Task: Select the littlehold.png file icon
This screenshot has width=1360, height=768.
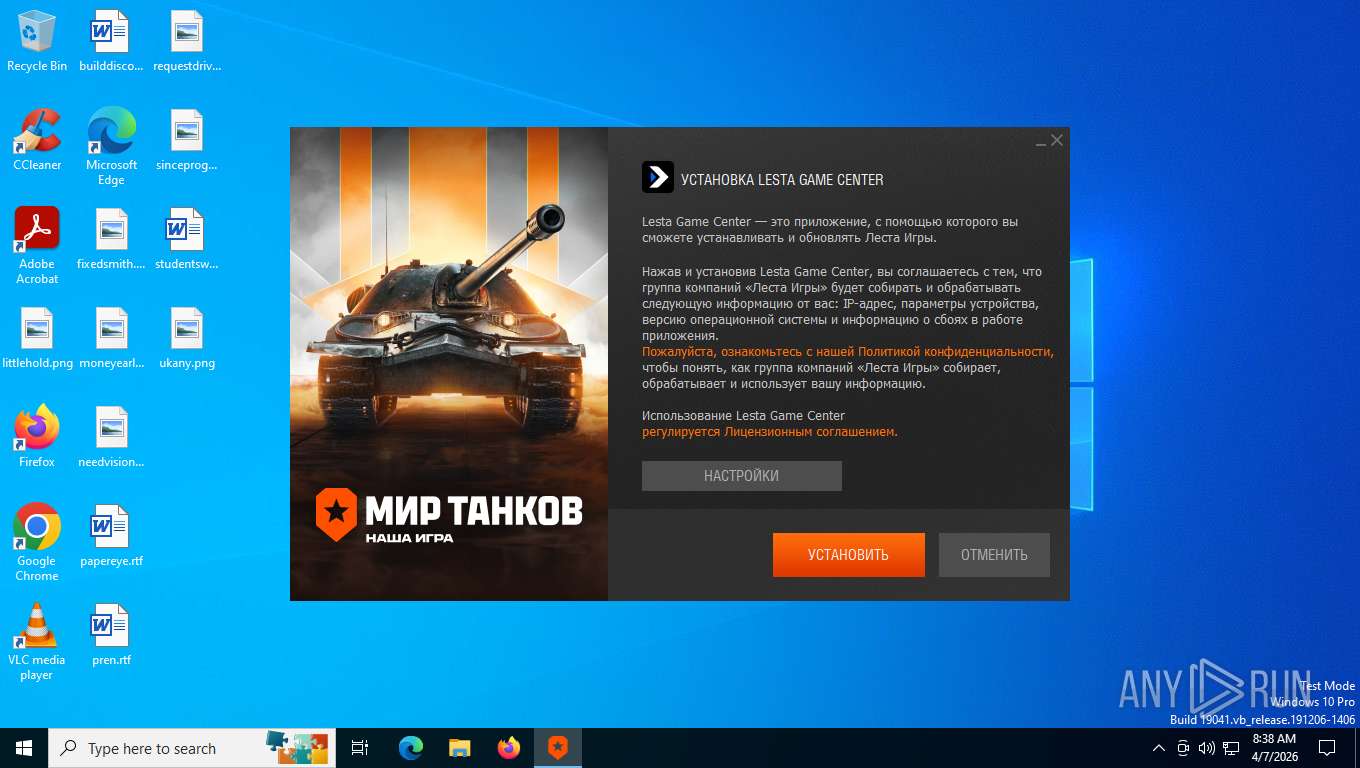Action: [37, 339]
